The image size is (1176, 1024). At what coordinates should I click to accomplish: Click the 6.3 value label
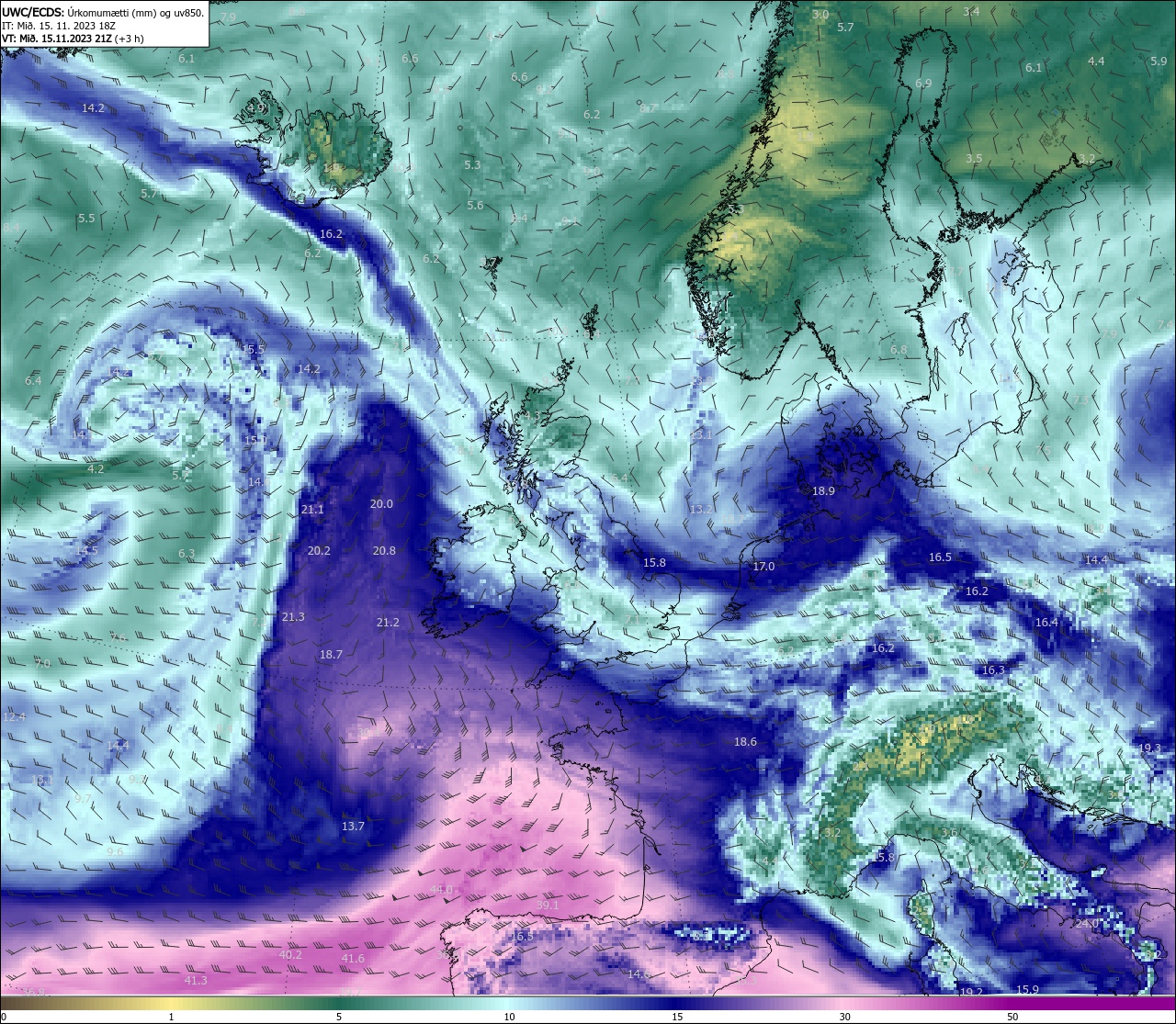click(187, 555)
